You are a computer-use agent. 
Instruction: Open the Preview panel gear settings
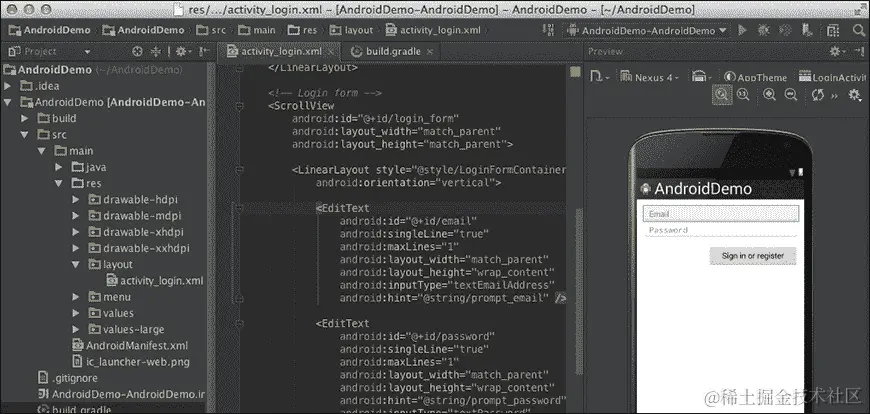[837, 52]
